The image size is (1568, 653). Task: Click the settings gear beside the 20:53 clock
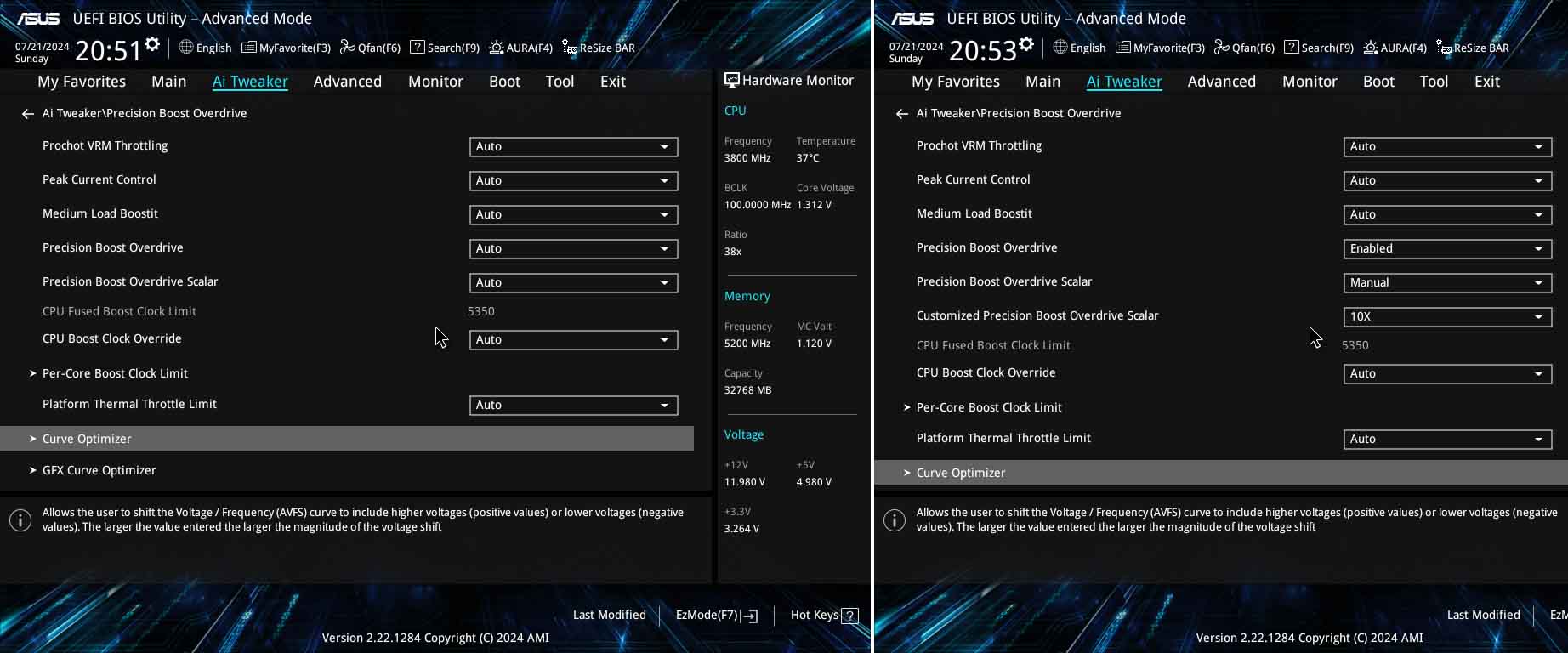click(1026, 44)
